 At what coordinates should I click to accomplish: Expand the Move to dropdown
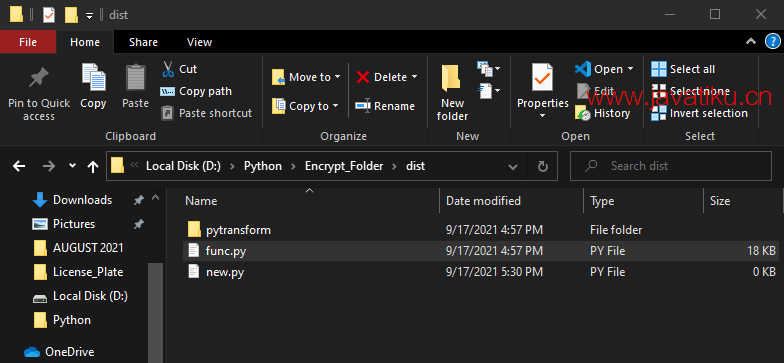point(338,77)
